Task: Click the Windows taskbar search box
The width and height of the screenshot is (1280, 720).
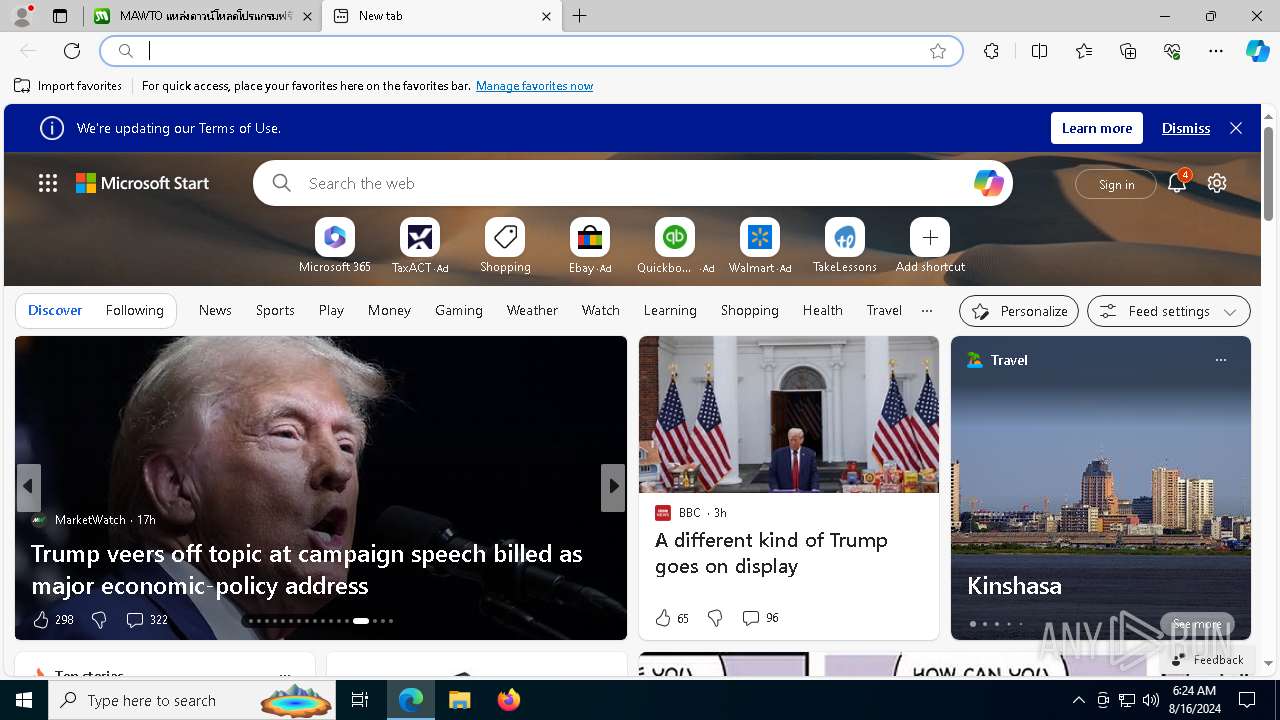Action: tap(190, 700)
